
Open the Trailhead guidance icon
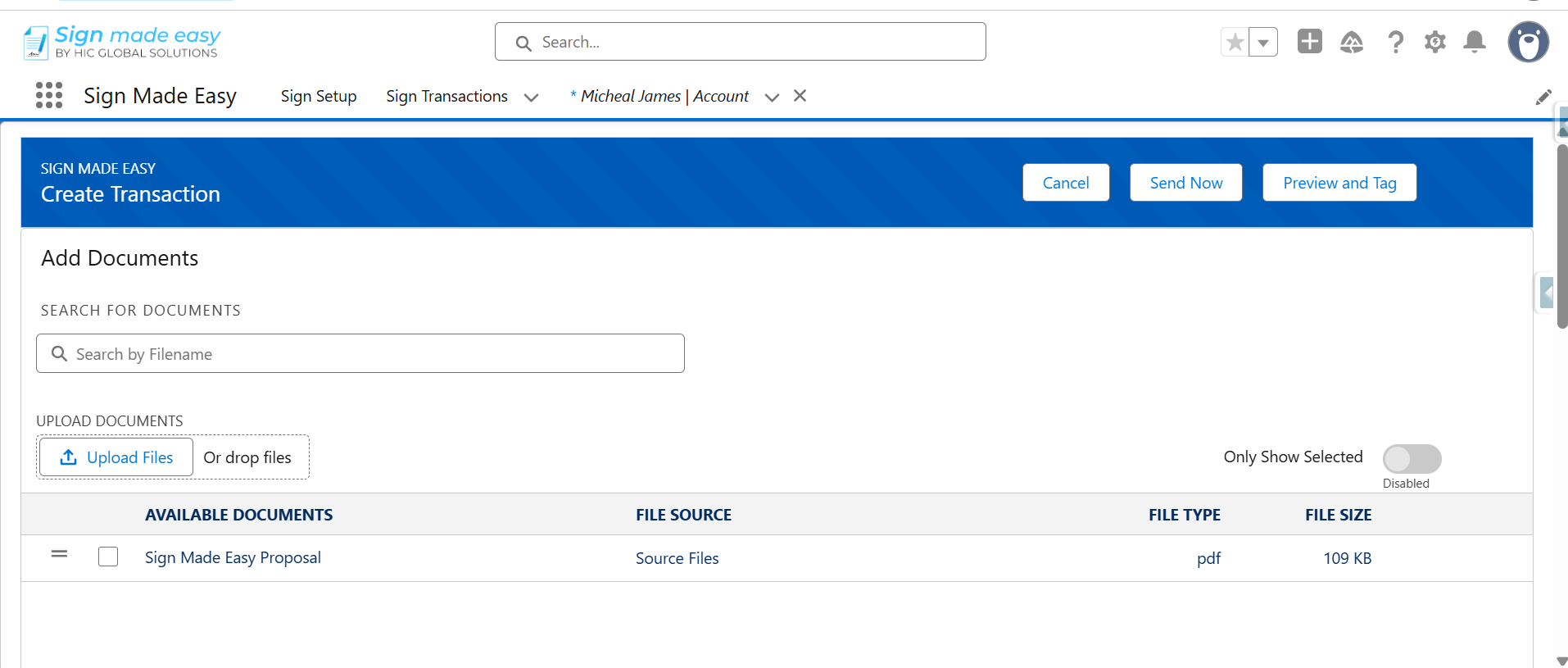click(1351, 42)
